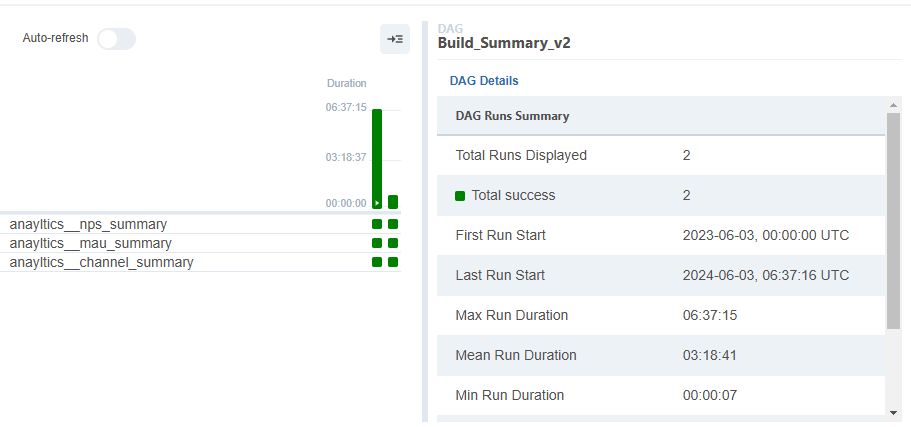Open second run status square for nps_summary

(x=393, y=224)
